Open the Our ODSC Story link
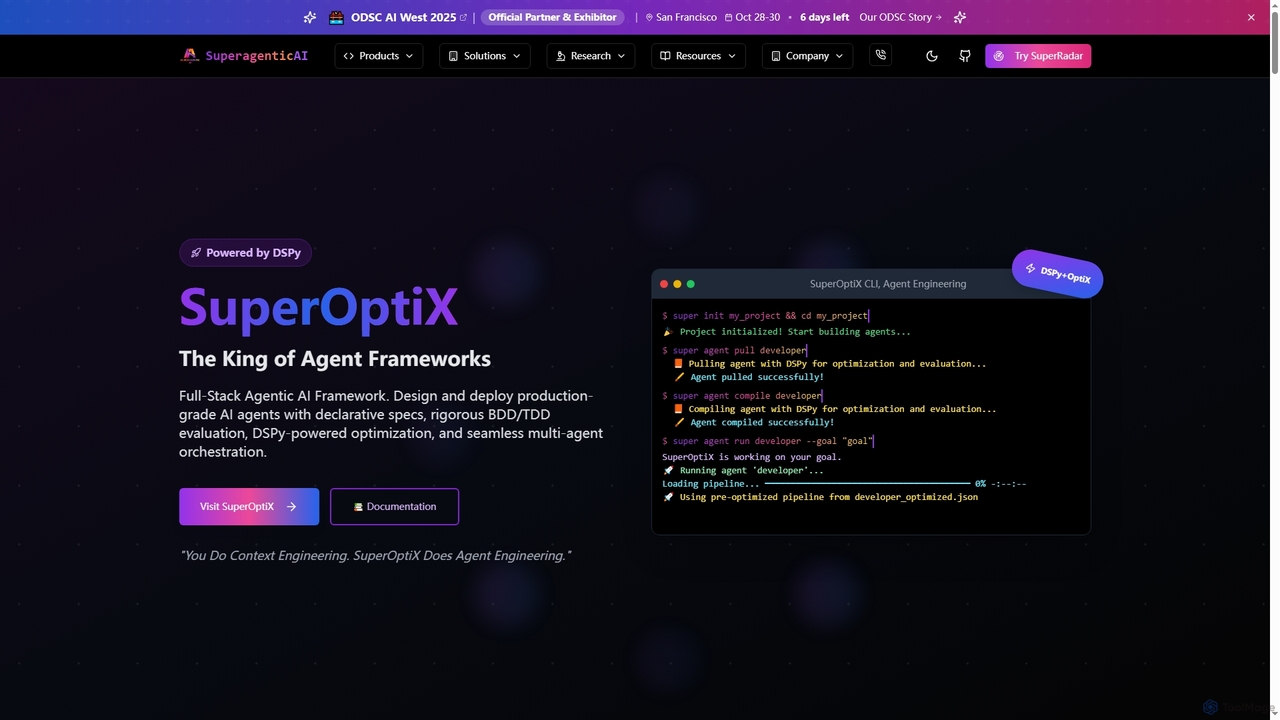 (900, 17)
